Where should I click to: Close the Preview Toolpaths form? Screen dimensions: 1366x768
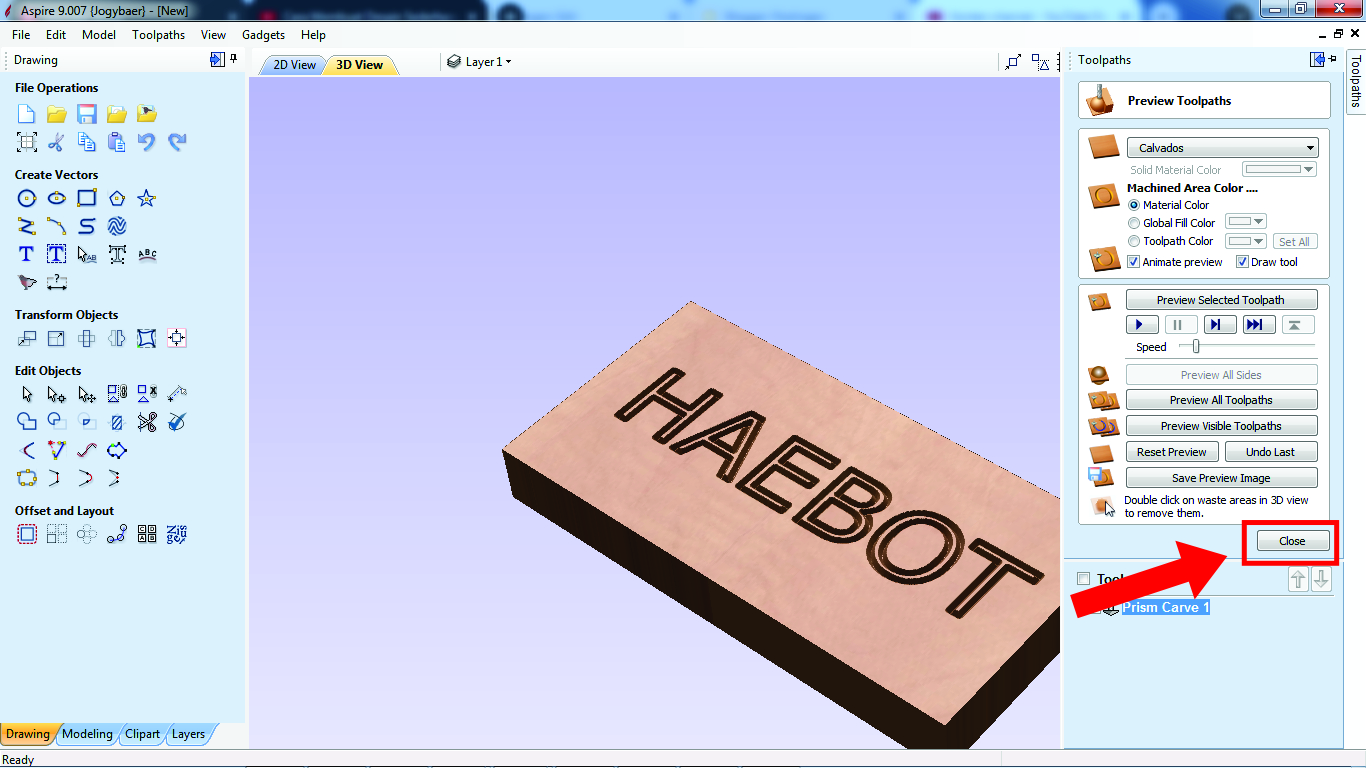[x=1292, y=541]
